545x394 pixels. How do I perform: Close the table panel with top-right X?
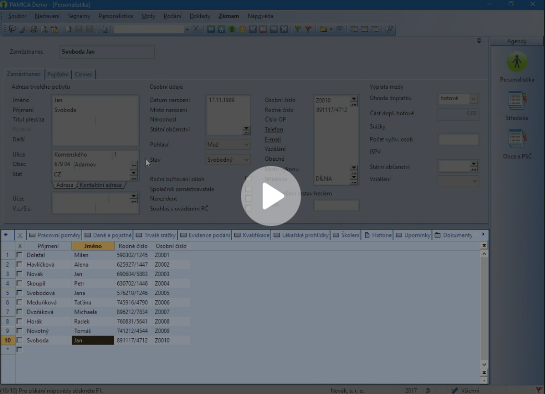point(484,246)
